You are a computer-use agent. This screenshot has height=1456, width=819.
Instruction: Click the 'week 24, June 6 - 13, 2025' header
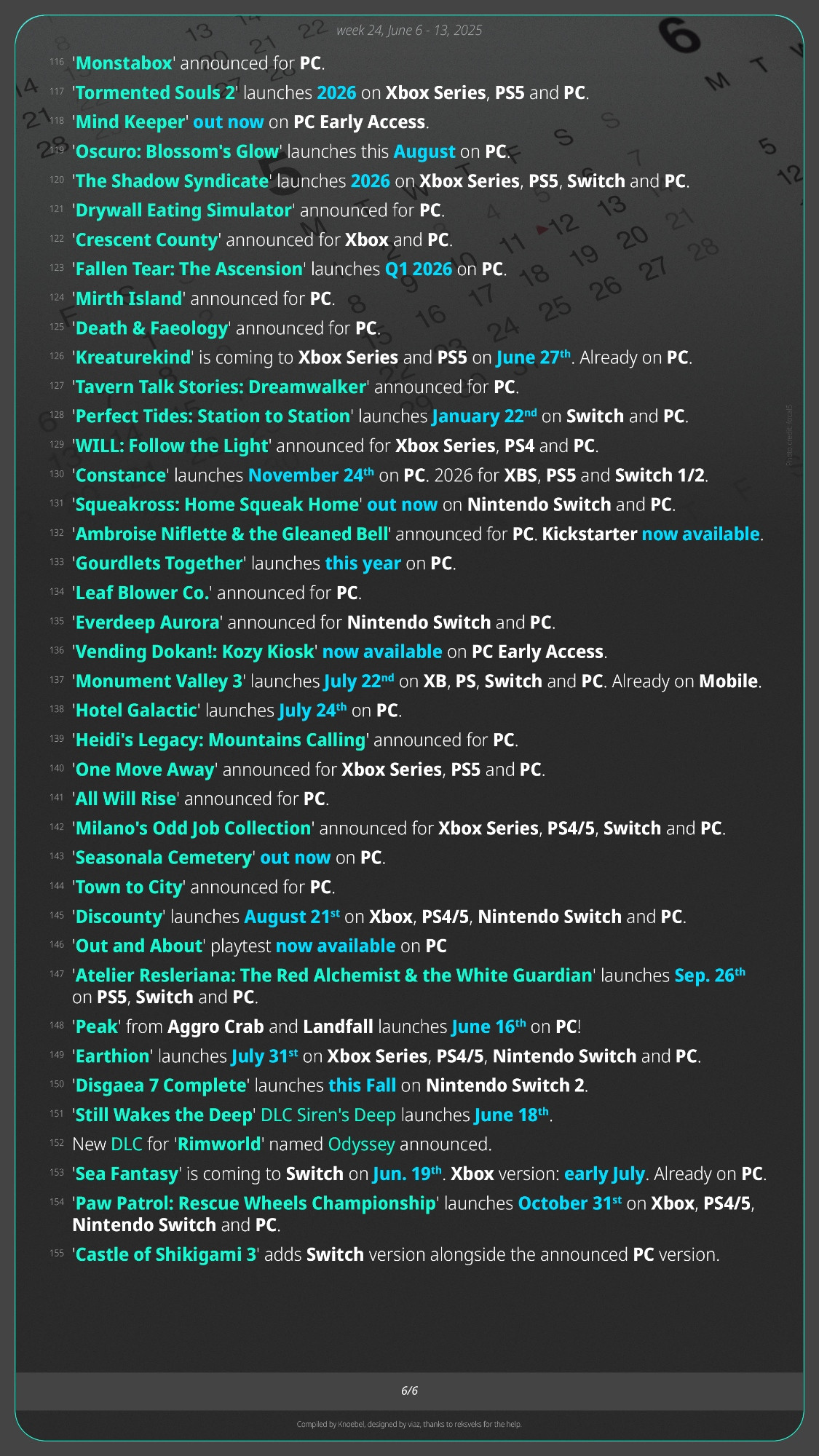[x=409, y=30]
